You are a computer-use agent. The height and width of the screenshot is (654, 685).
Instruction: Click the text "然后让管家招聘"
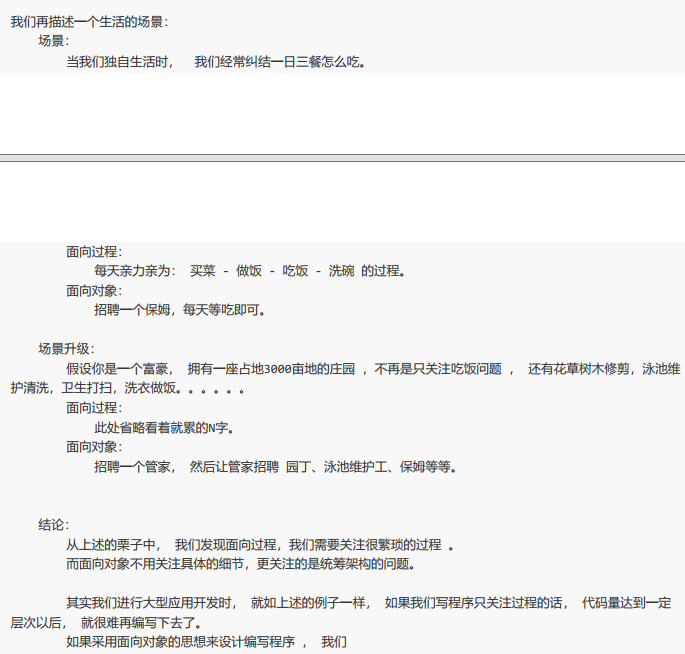click(234, 467)
